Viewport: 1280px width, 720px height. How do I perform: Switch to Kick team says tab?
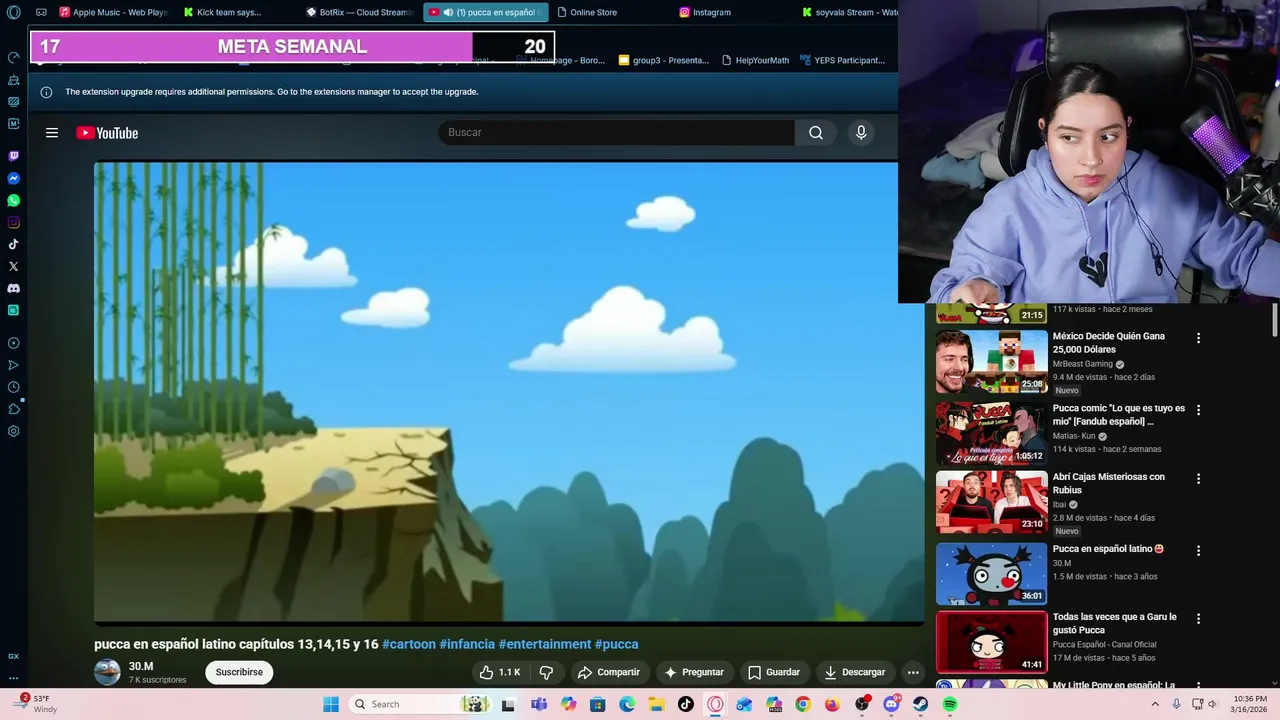tap(228, 12)
